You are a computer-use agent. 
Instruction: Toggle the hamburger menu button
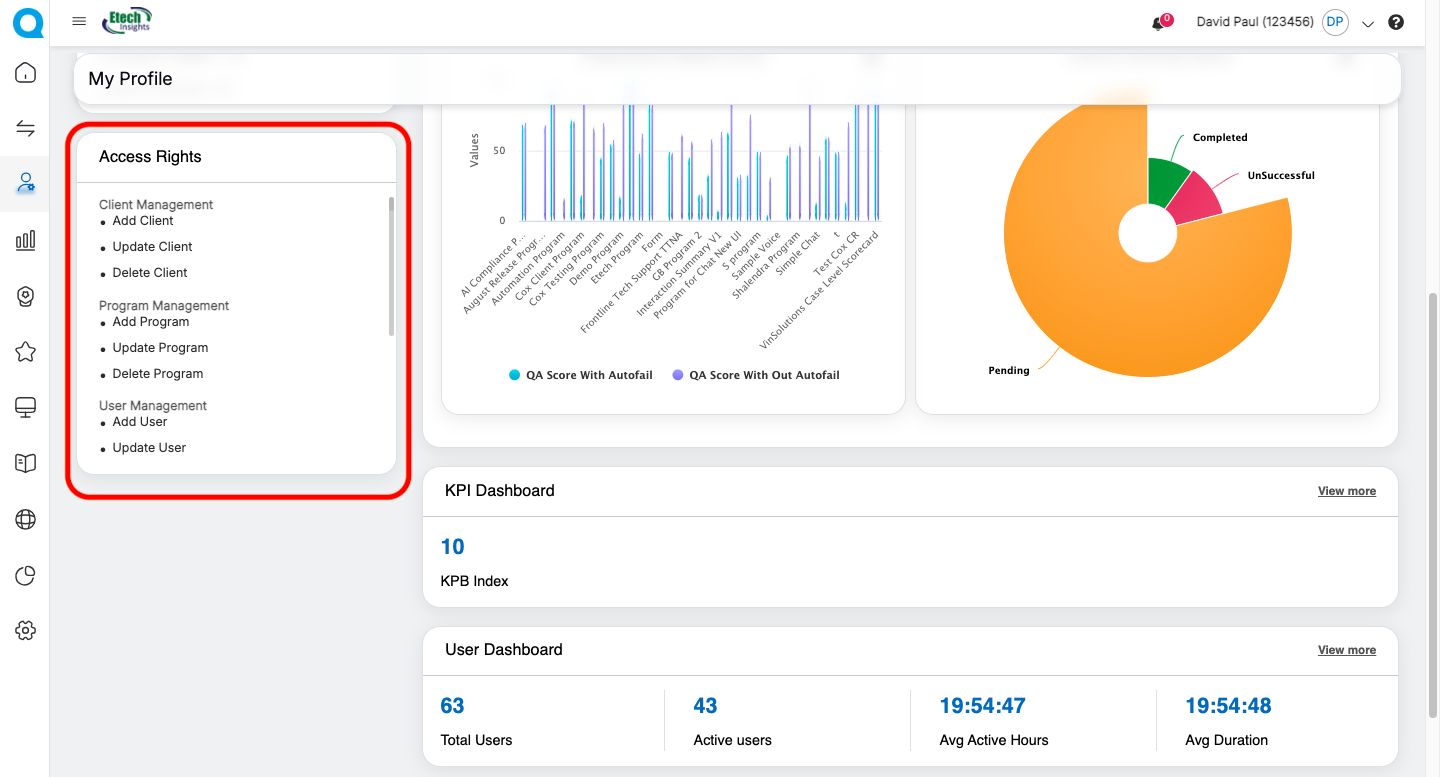[x=79, y=22]
